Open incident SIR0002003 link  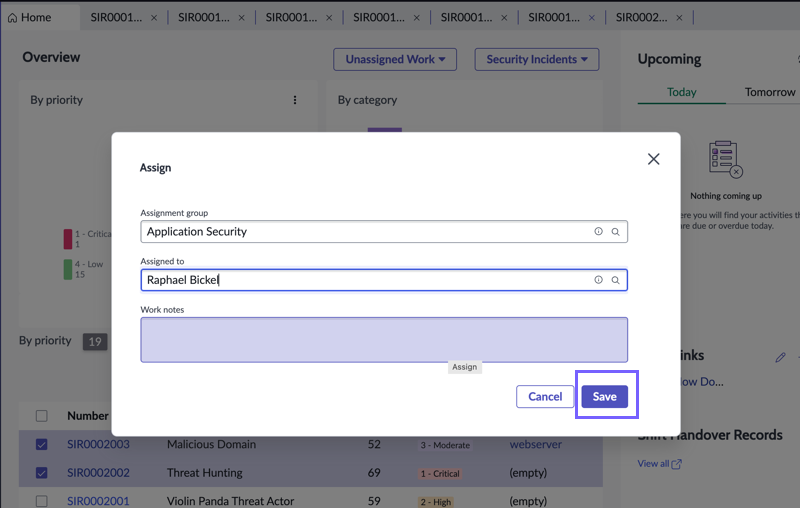pos(98,444)
